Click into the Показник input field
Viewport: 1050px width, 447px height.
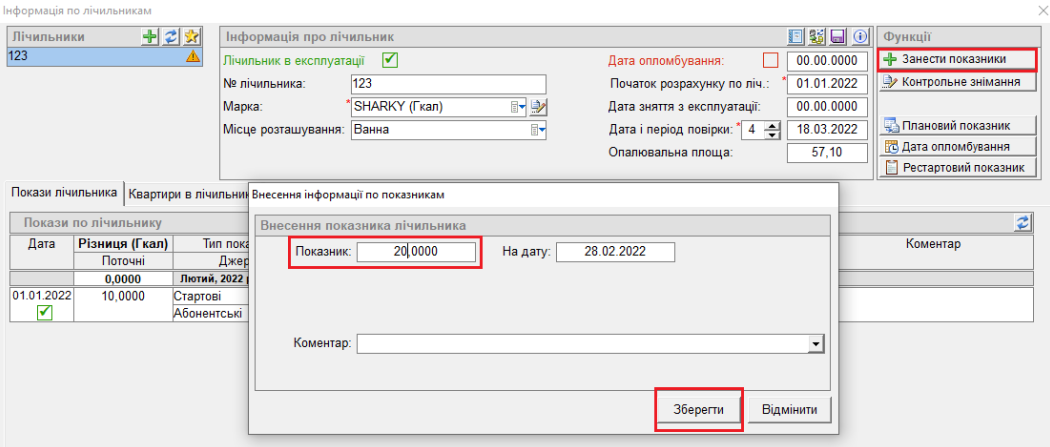pos(415,251)
